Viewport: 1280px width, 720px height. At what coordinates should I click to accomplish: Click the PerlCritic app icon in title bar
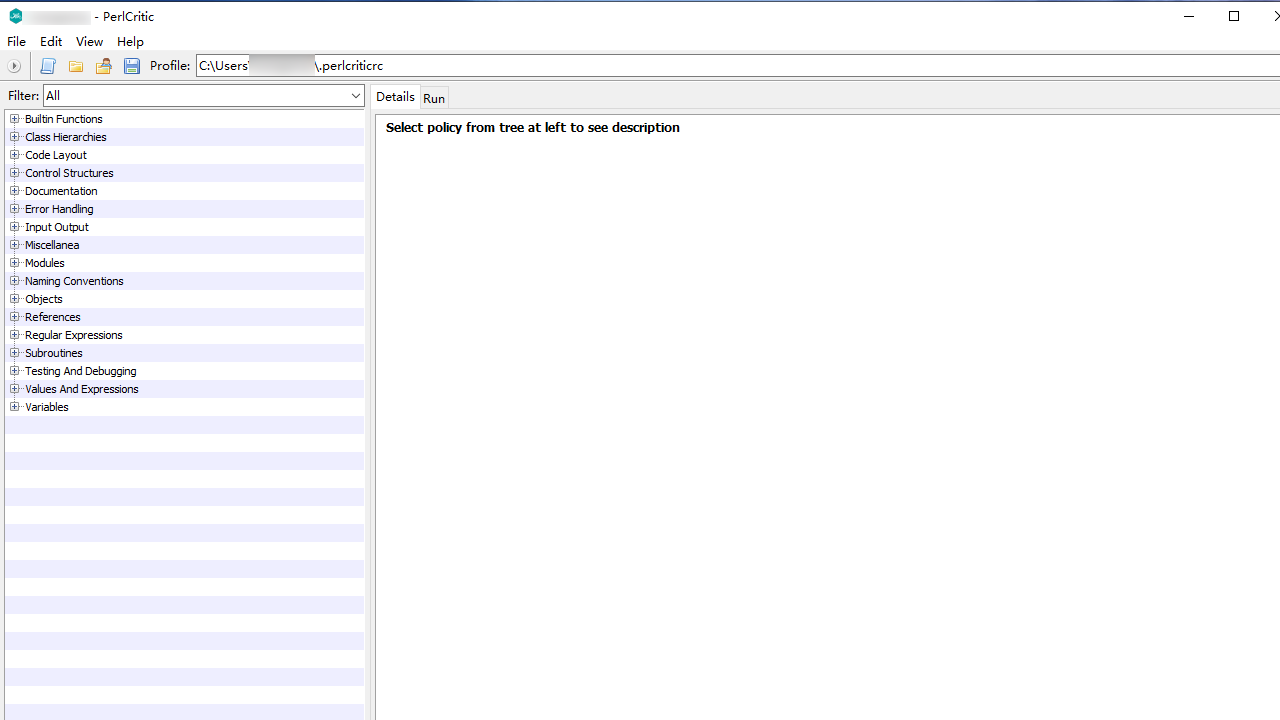[15, 16]
